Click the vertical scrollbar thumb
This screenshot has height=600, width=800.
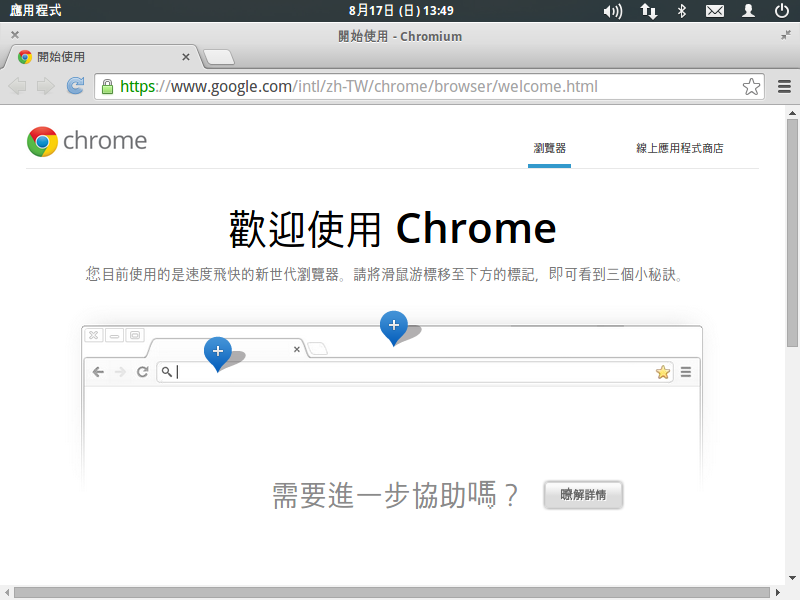[792, 233]
